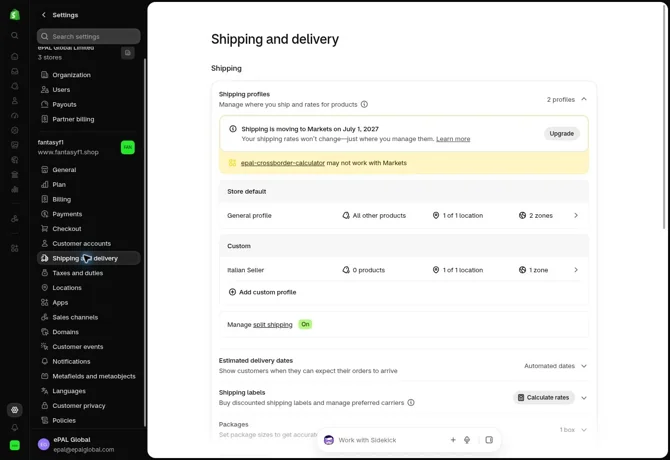670x460 pixels.
Task: Click the www.fantasyf1.shop store URL
Action: [x=68, y=152]
